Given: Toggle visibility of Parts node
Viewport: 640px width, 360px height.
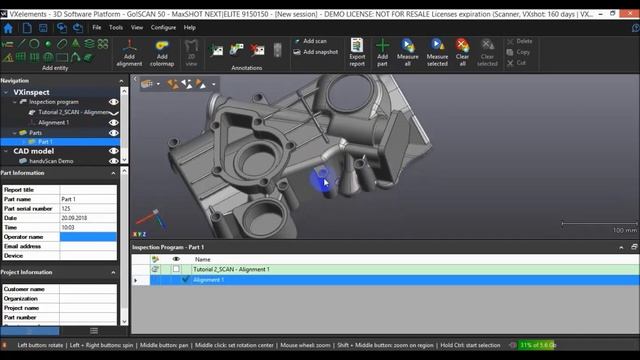Looking at the screenshot, I should click(113, 133).
